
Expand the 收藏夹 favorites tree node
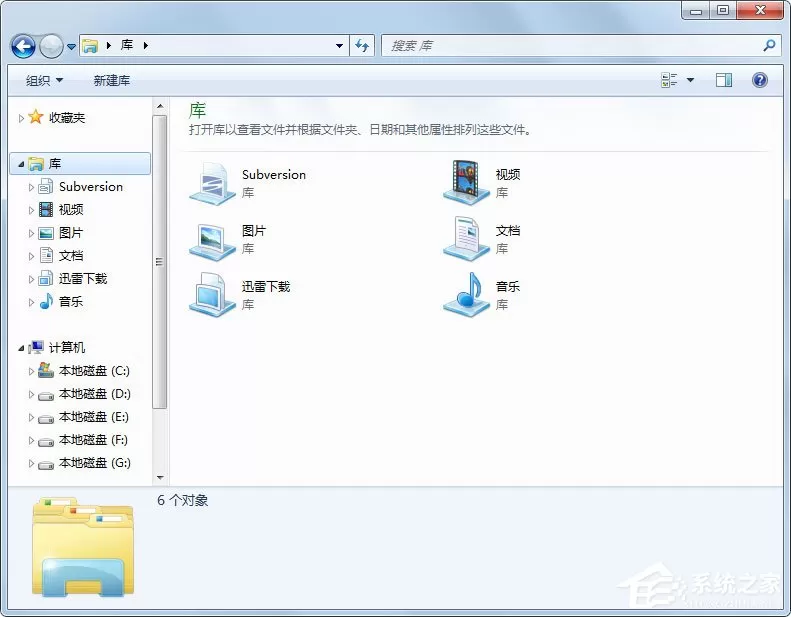coord(21,118)
